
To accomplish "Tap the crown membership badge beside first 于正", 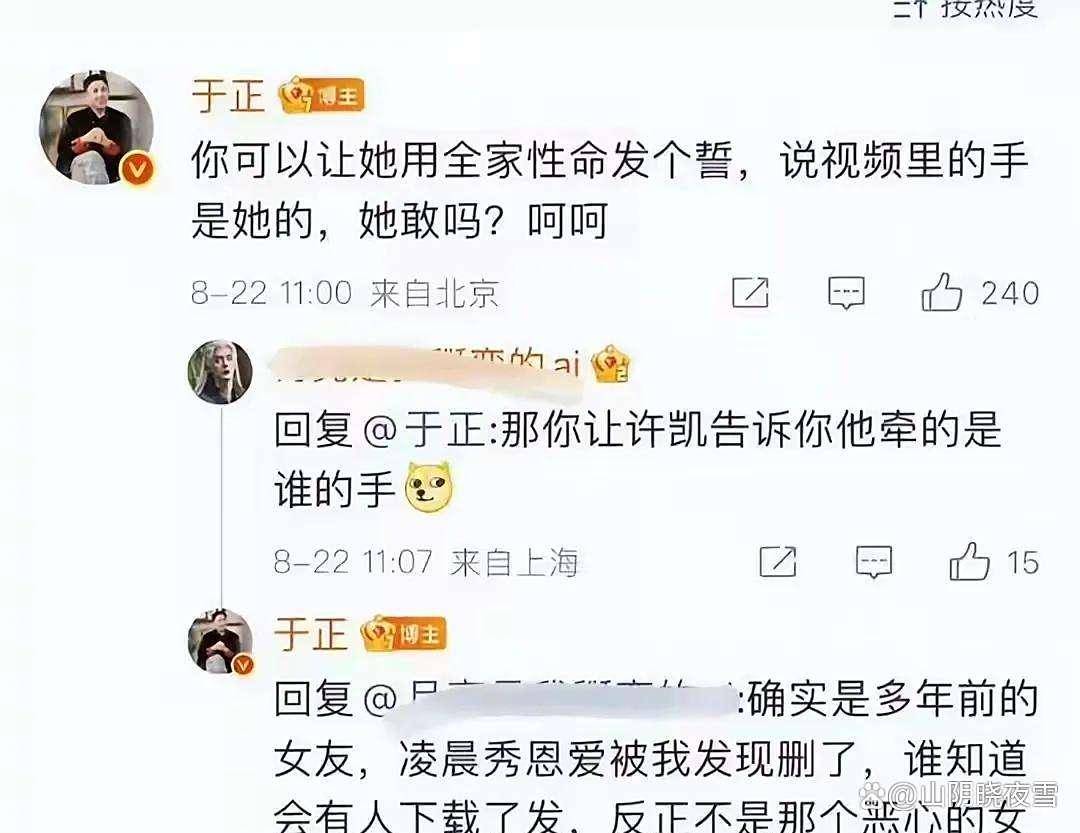I will tap(321, 95).
